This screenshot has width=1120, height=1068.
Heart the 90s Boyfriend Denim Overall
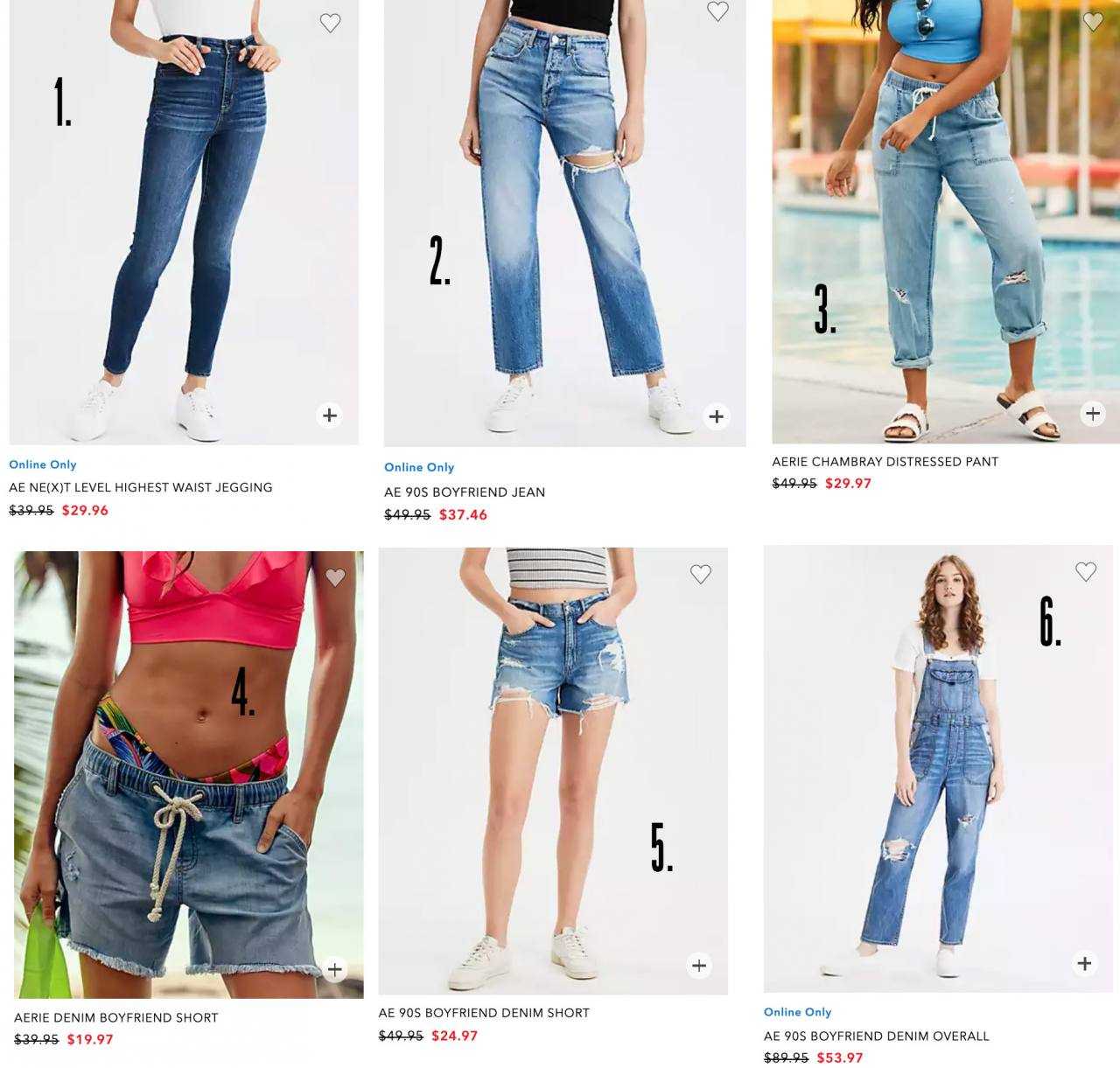click(x=1086, y=572)
